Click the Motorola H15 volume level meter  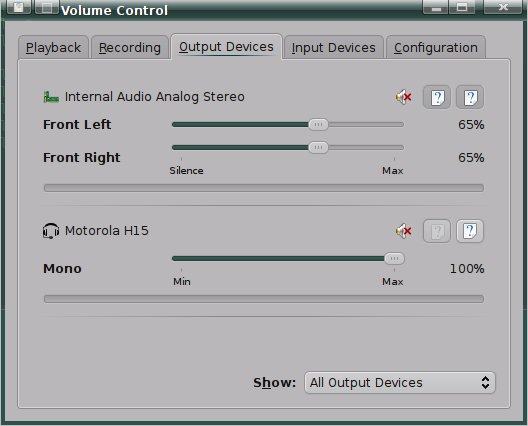click(264, 299)
